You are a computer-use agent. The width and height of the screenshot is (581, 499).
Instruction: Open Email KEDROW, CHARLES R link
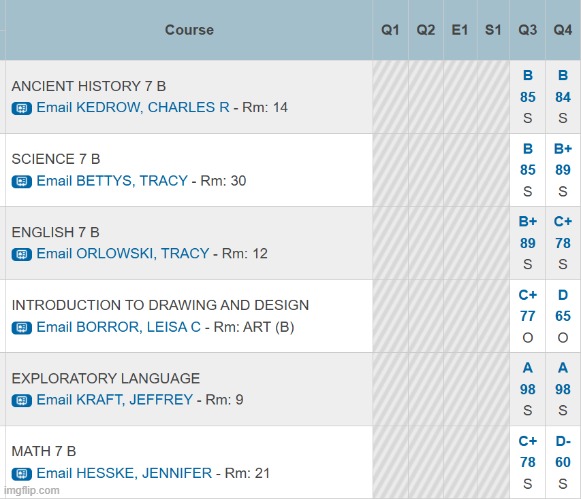[x=133, y=107]
